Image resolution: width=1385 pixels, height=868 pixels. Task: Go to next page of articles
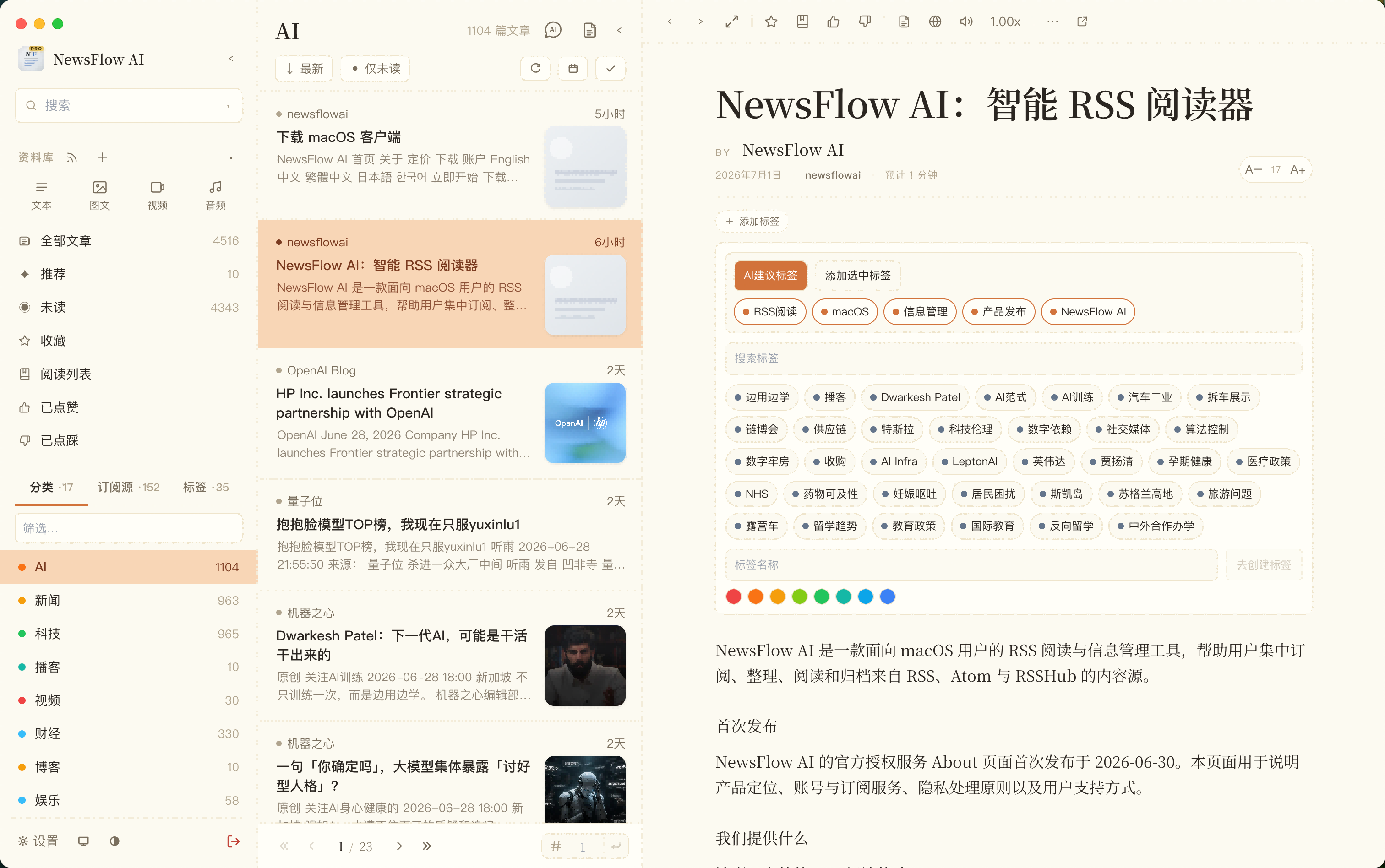pos(400,846)
